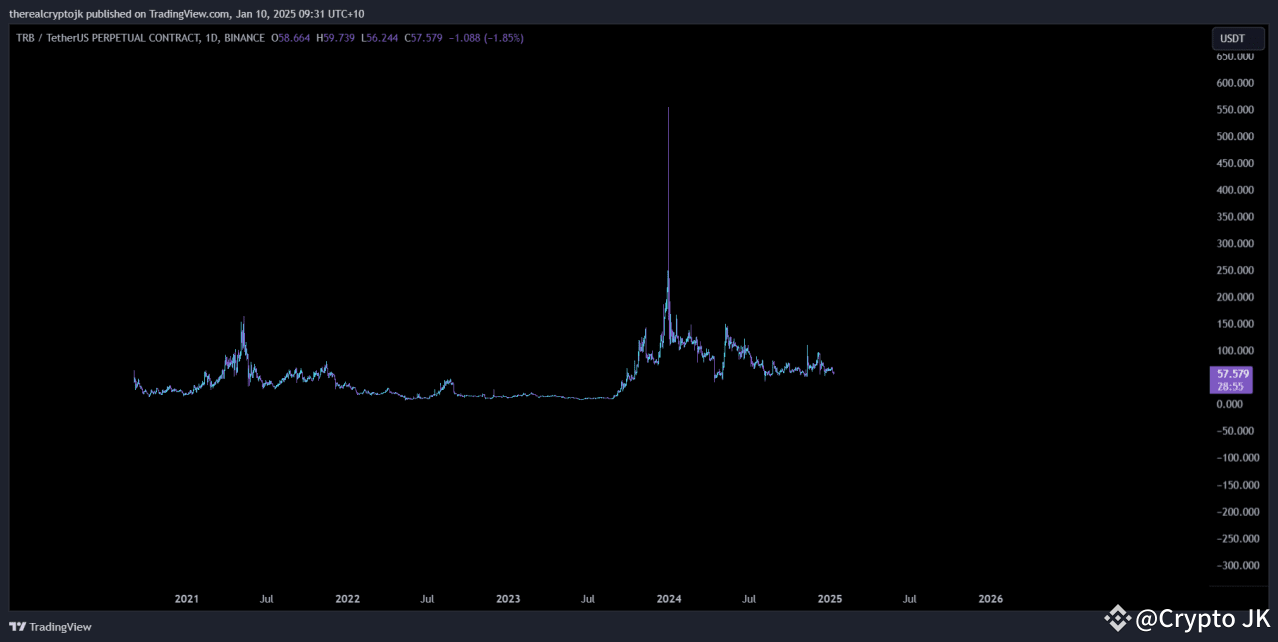Open the price scale context options on 650.000
This screenshot has width=1278, height=642.
click(1234, 56)
